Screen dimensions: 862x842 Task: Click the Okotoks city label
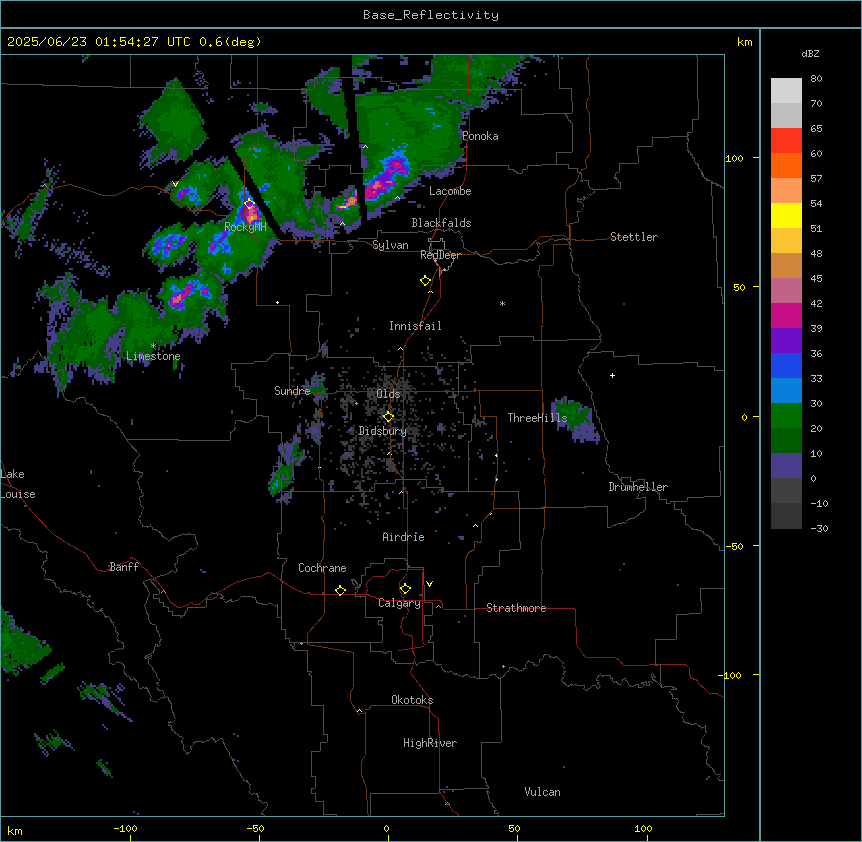pyautogui.click(x=412, y=700)
